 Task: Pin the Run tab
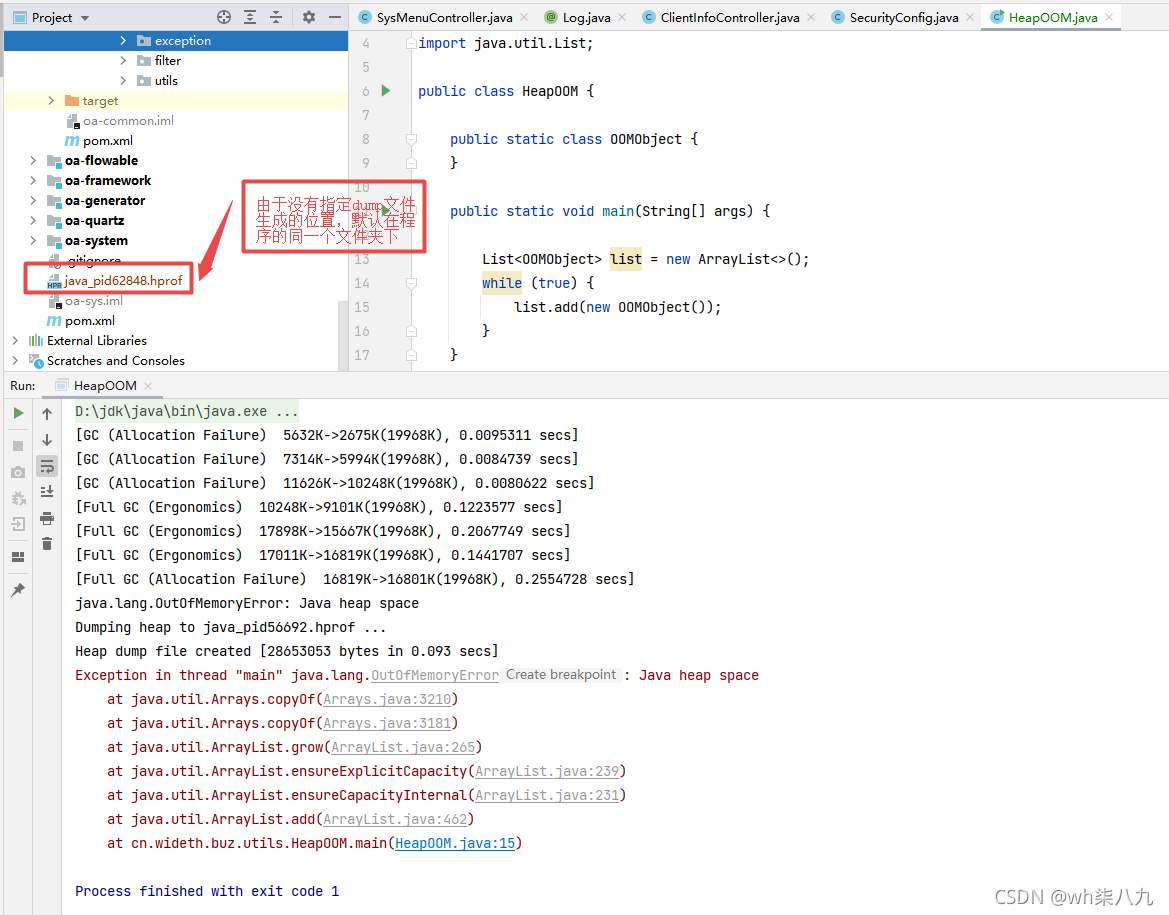[19, 589]
